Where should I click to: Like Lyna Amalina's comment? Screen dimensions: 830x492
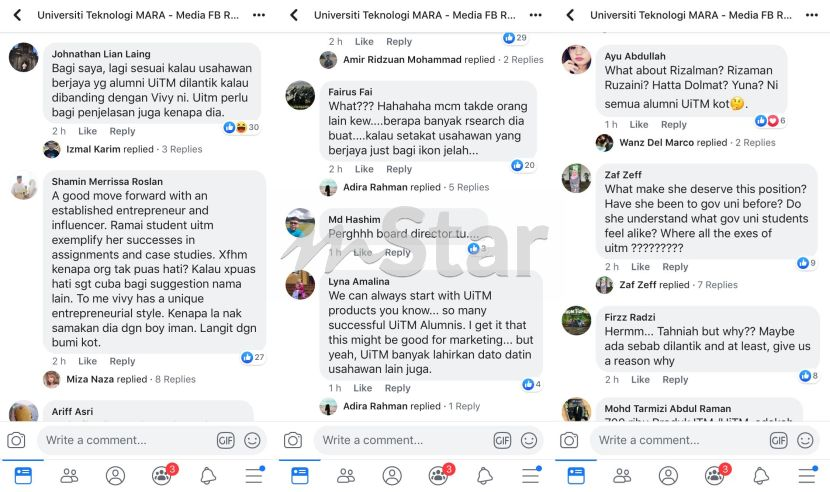(x=363, y=388)
